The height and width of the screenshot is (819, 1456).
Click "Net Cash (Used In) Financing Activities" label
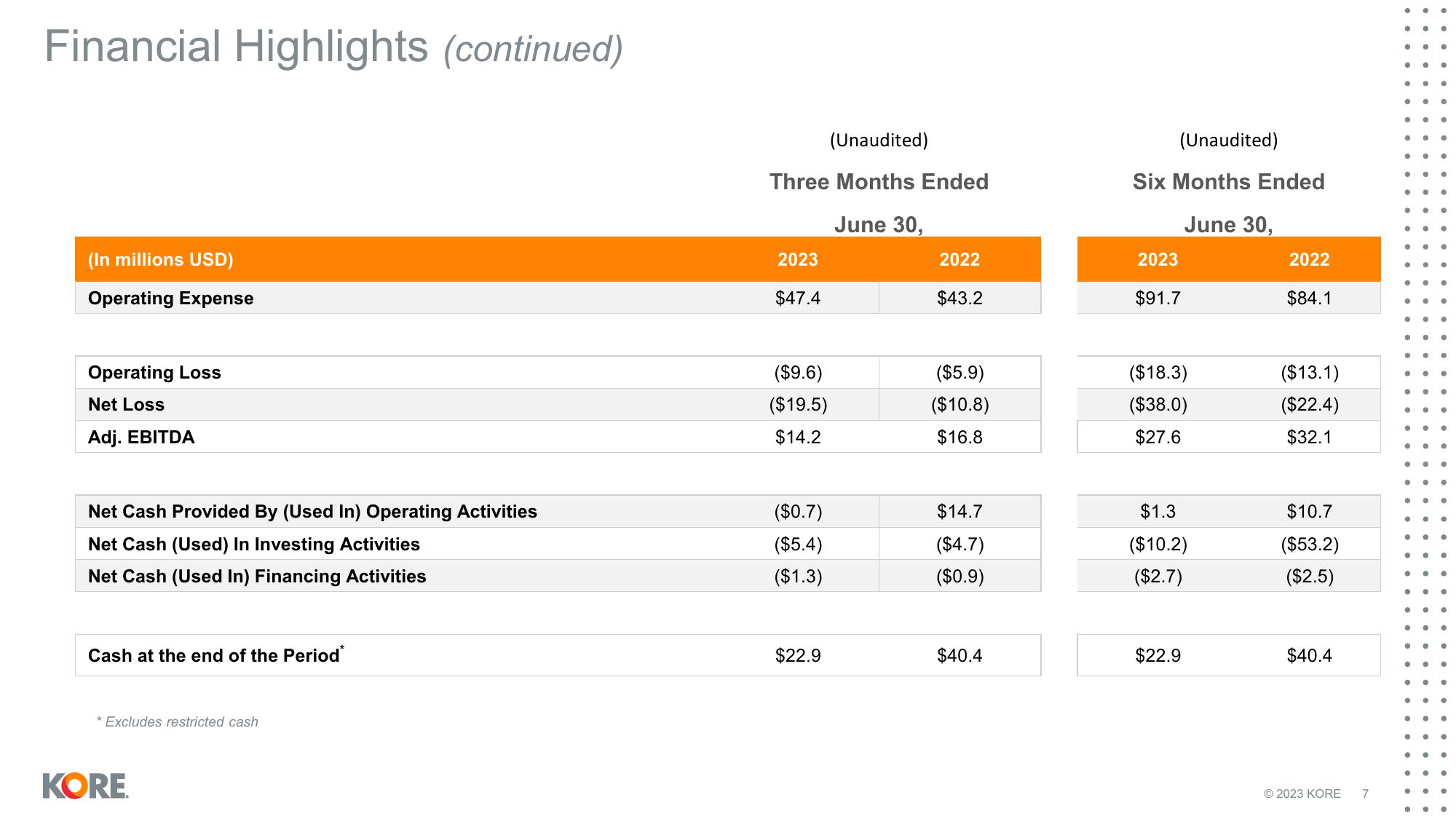pyautogui.click(x=256, y=577)
